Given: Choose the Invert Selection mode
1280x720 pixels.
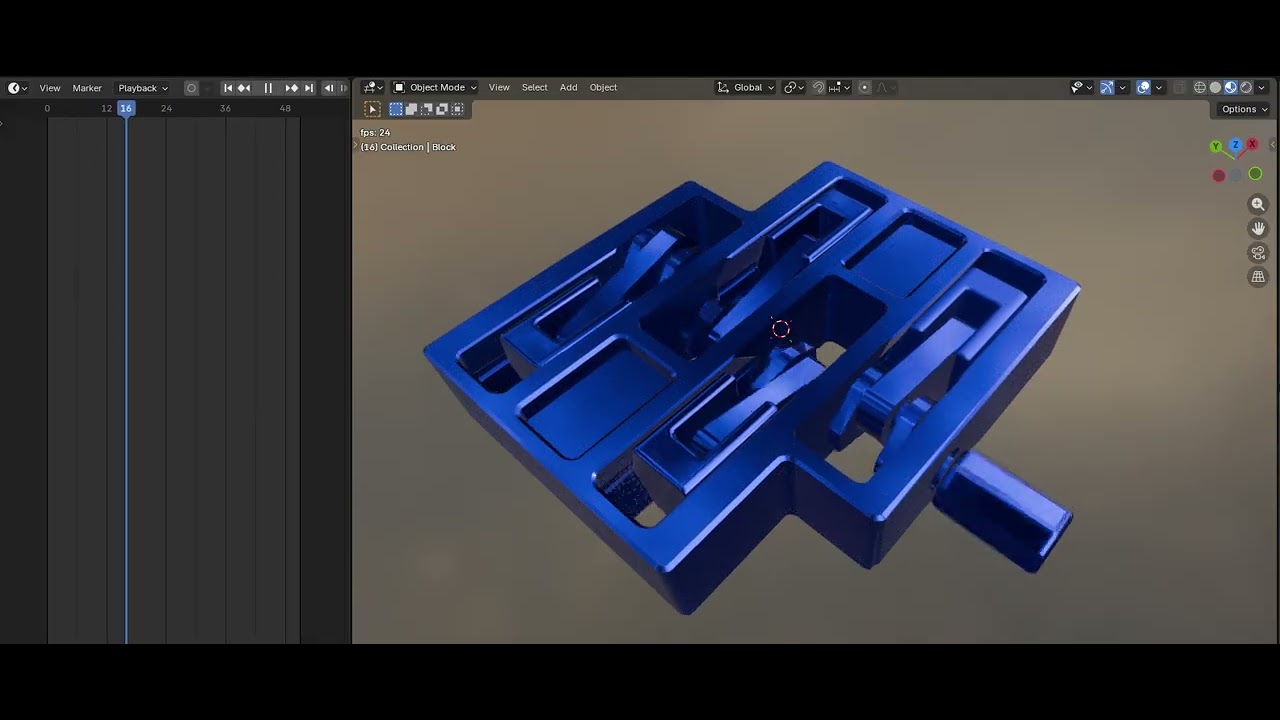Looking at the screenshot, I should pyautogui.click(x=442, y=109).
